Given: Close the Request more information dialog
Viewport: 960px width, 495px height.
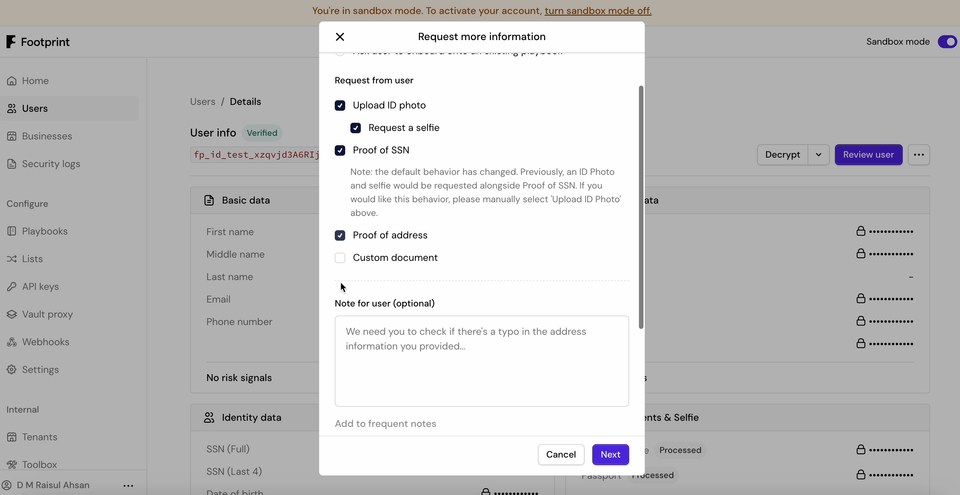Looking at the screenshot, I should (x=340, y=37).
